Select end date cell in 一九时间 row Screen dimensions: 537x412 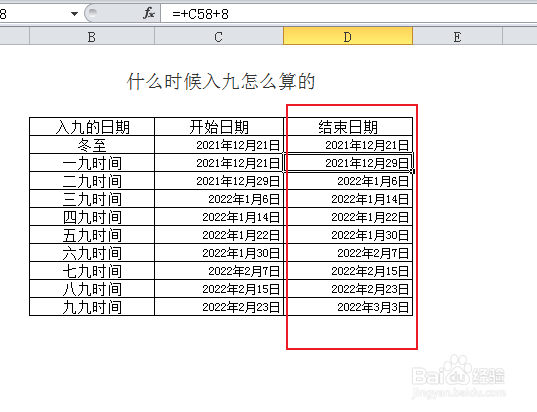(x=348, y=163)
